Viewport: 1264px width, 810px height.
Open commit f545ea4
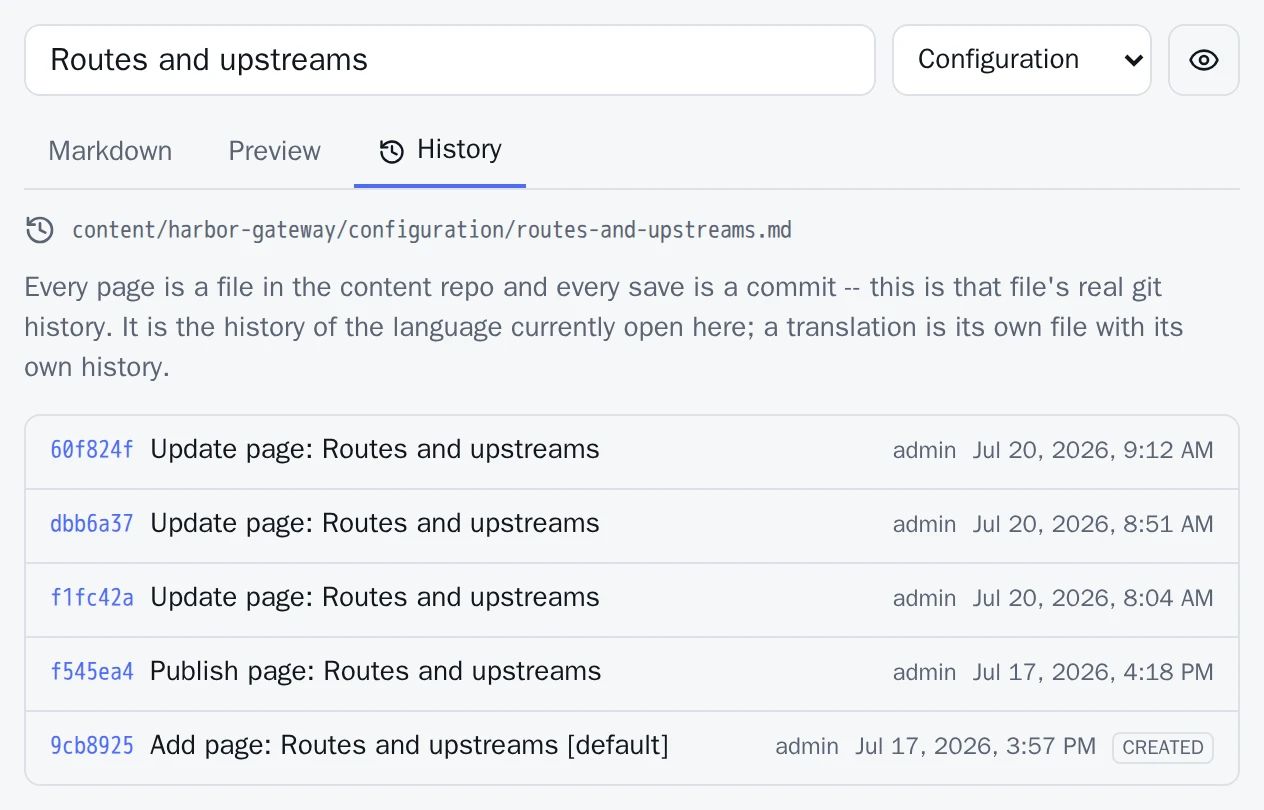click(92, 672)
